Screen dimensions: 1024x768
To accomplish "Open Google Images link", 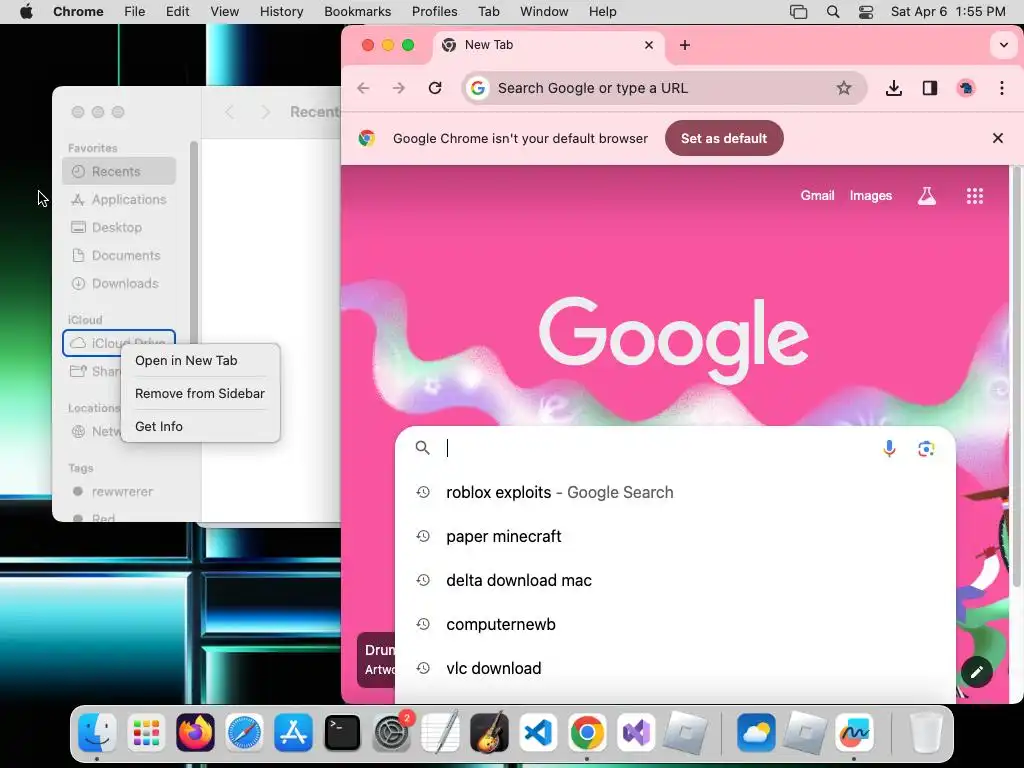I will coord(871,196).
